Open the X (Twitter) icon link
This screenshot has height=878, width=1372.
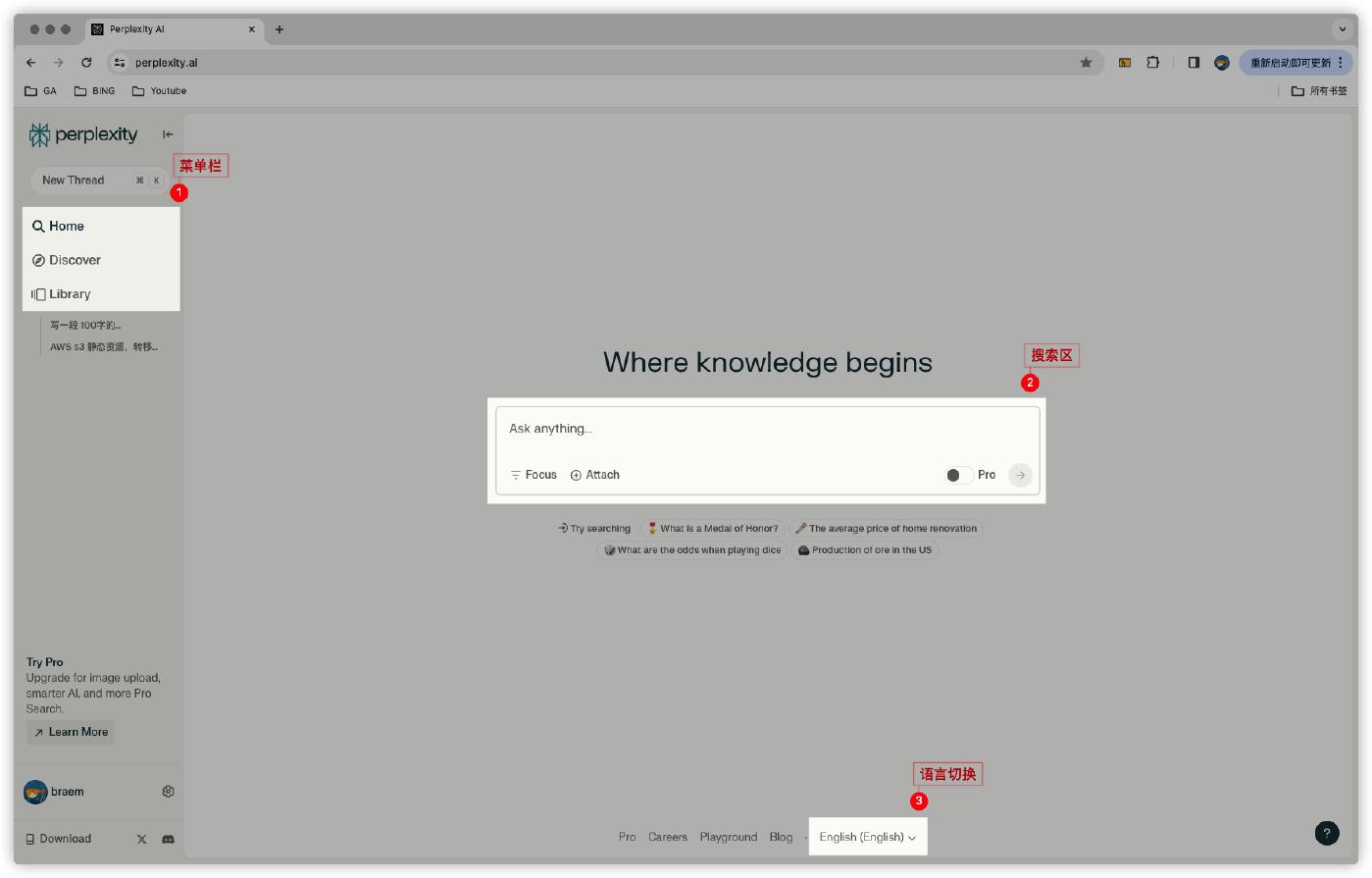142,840
